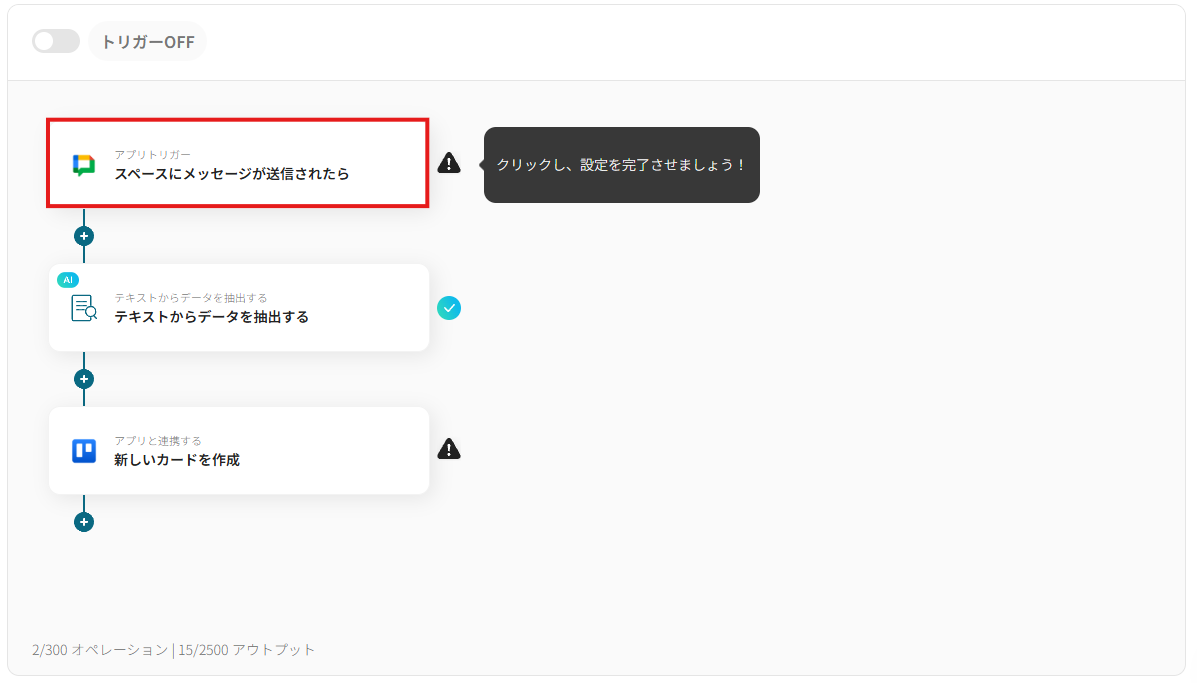Screen dimensions: 1197x683
Task: Click the plus icon above the Trello step
Action: coord(84,378)
